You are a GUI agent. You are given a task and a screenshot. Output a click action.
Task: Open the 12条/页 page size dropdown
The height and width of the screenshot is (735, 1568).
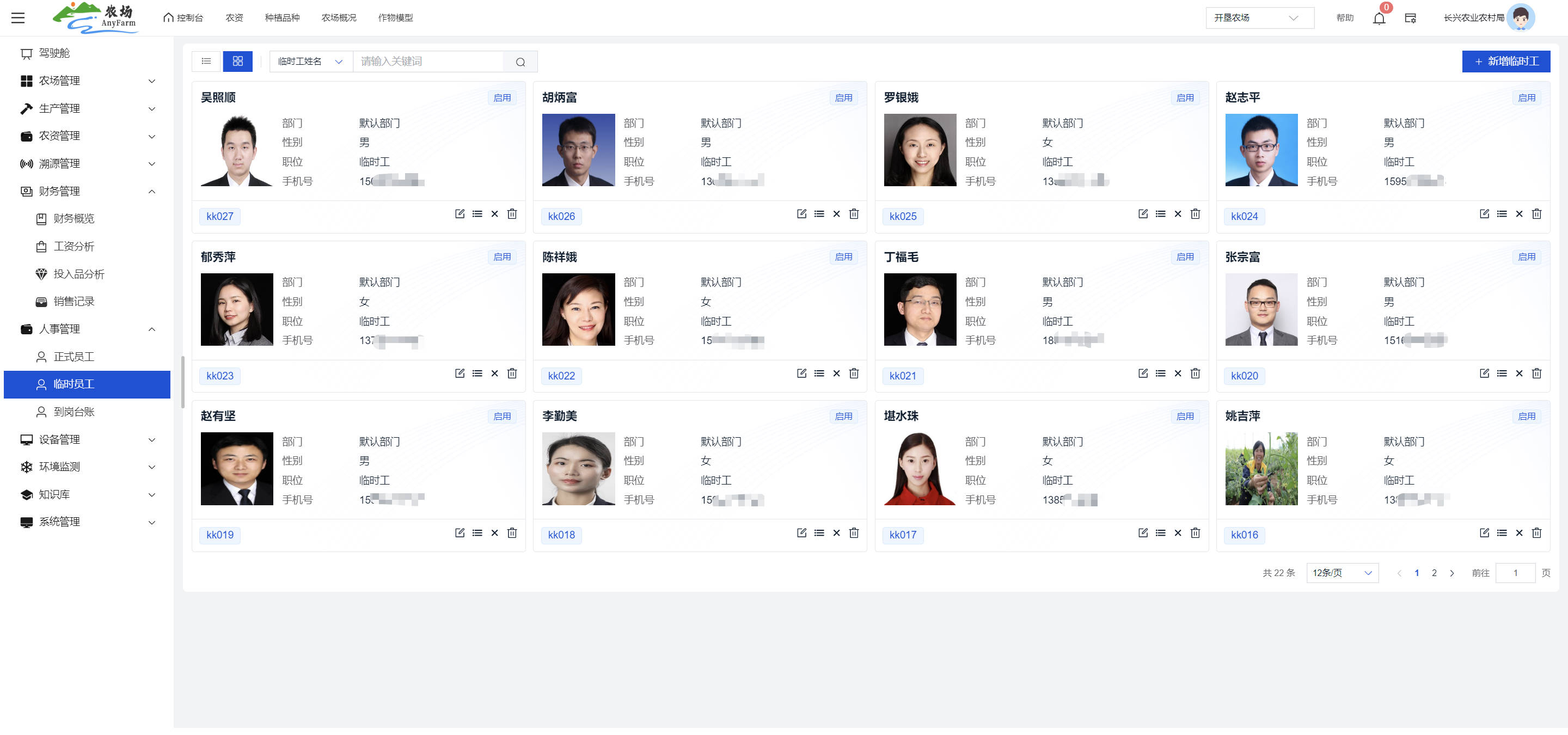point(1342,573)
